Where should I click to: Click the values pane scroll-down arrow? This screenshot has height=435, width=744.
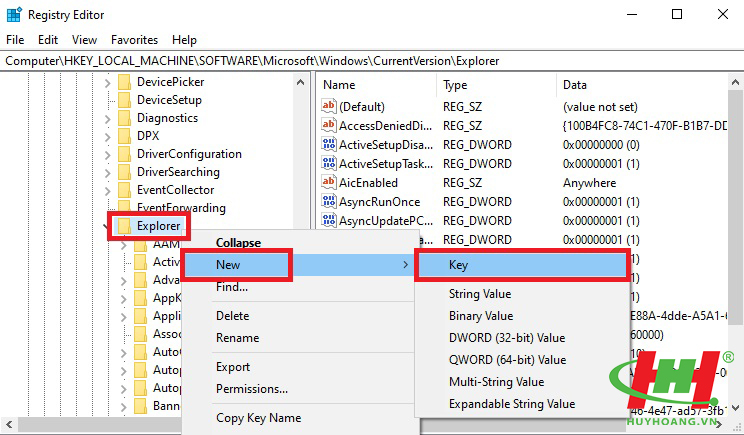[735, 408]
